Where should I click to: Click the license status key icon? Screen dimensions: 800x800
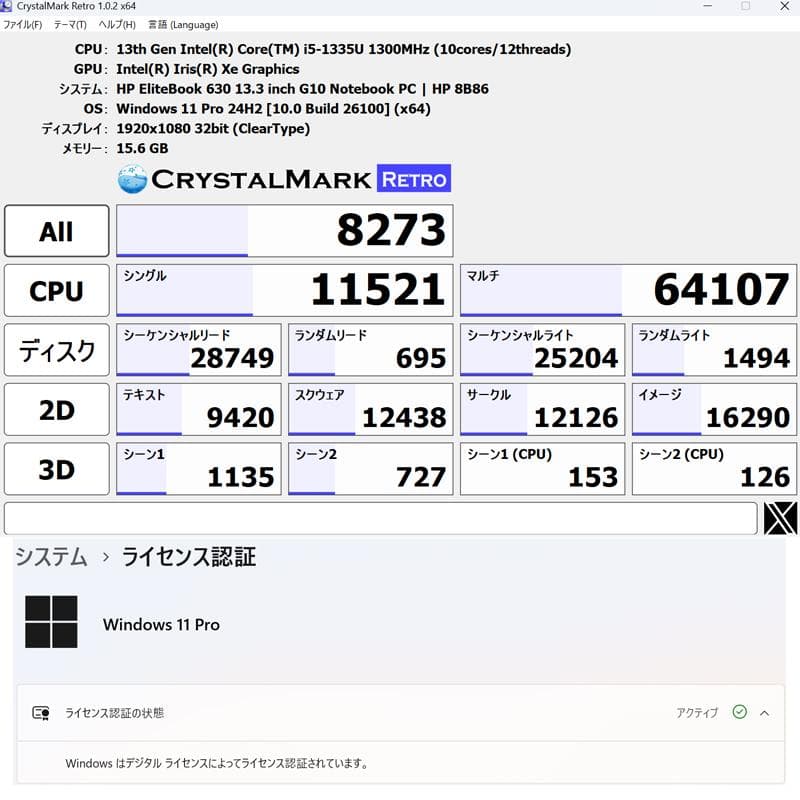click(x=42, y=713)
